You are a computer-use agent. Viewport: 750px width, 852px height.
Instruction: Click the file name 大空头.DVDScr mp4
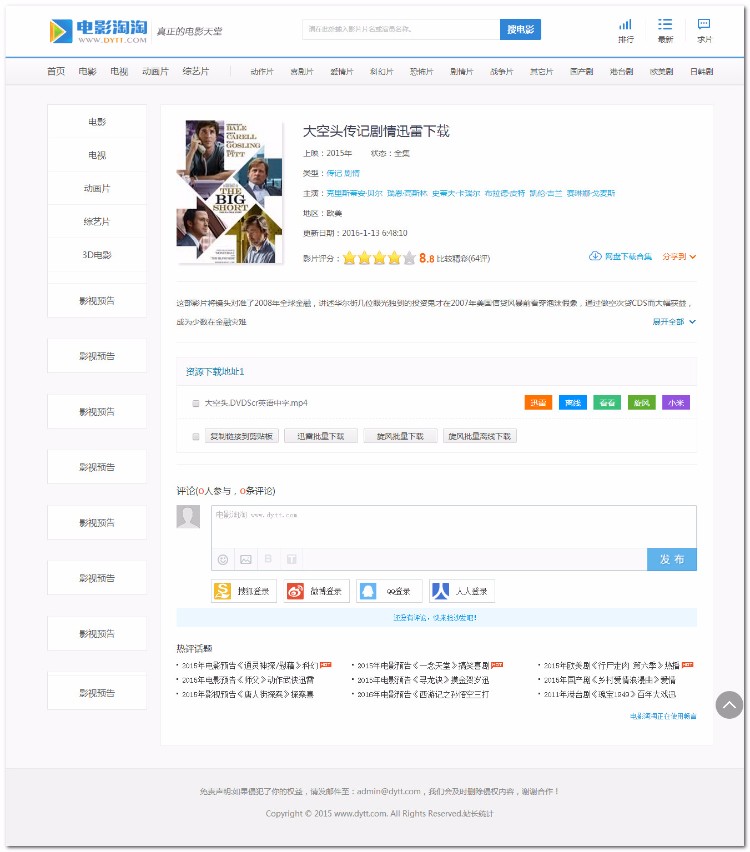coord(256,403)
